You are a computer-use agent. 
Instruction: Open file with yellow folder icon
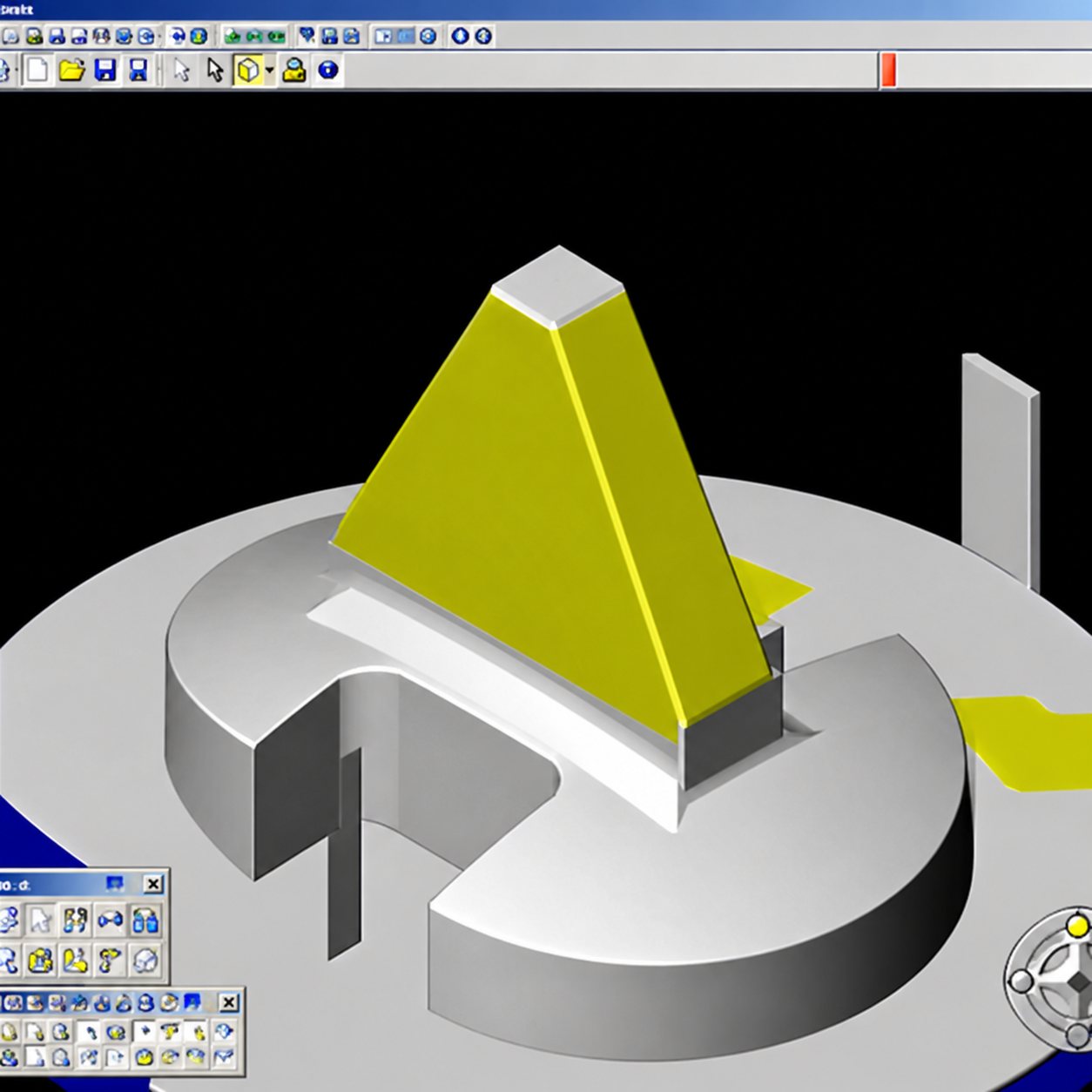tap(71, 70)
